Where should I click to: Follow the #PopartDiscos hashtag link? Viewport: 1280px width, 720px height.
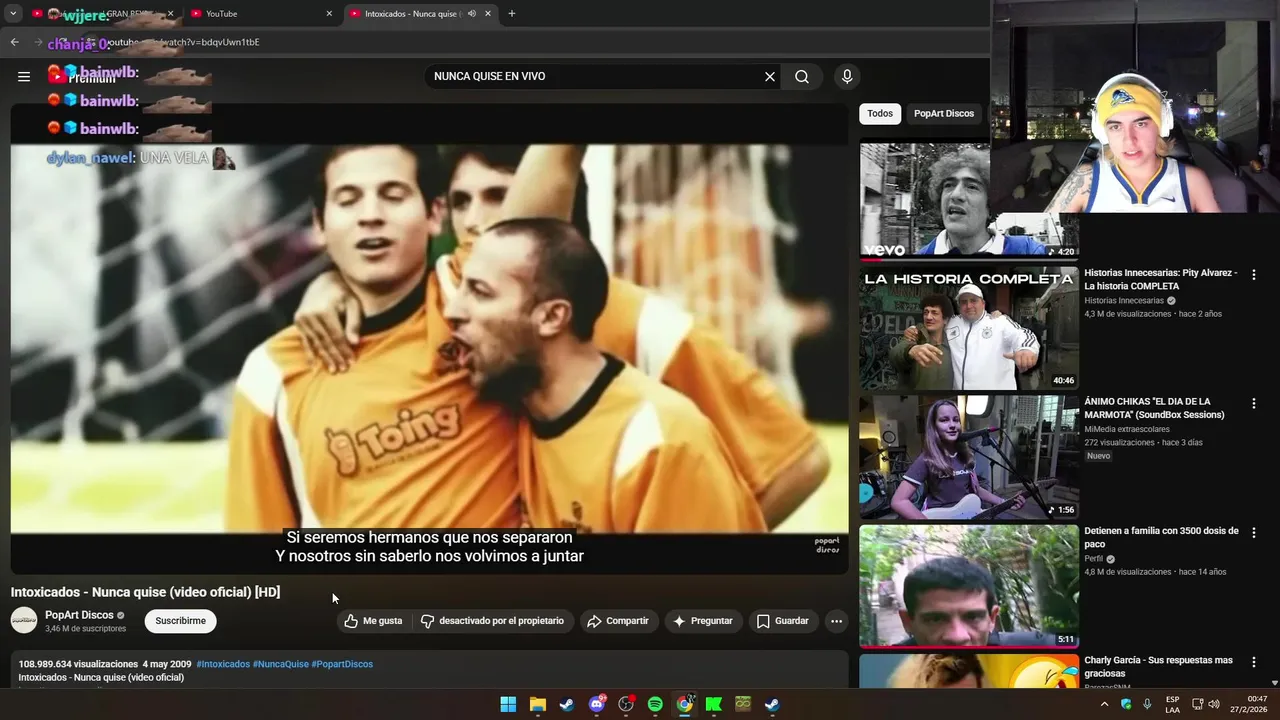pyautogui.click(x=342, y=664)
